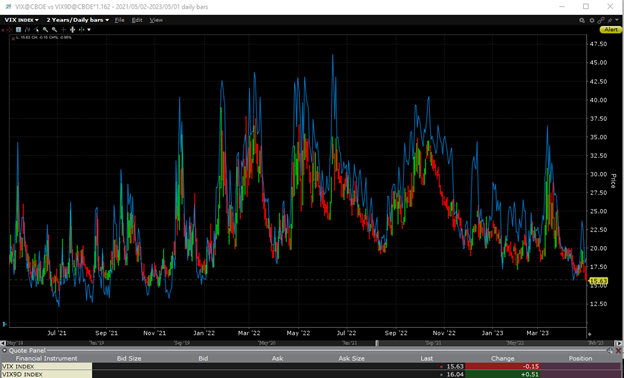Click the 12.50 price axis label
Screen dimensions: 624x378
click(x=598, y=304)
